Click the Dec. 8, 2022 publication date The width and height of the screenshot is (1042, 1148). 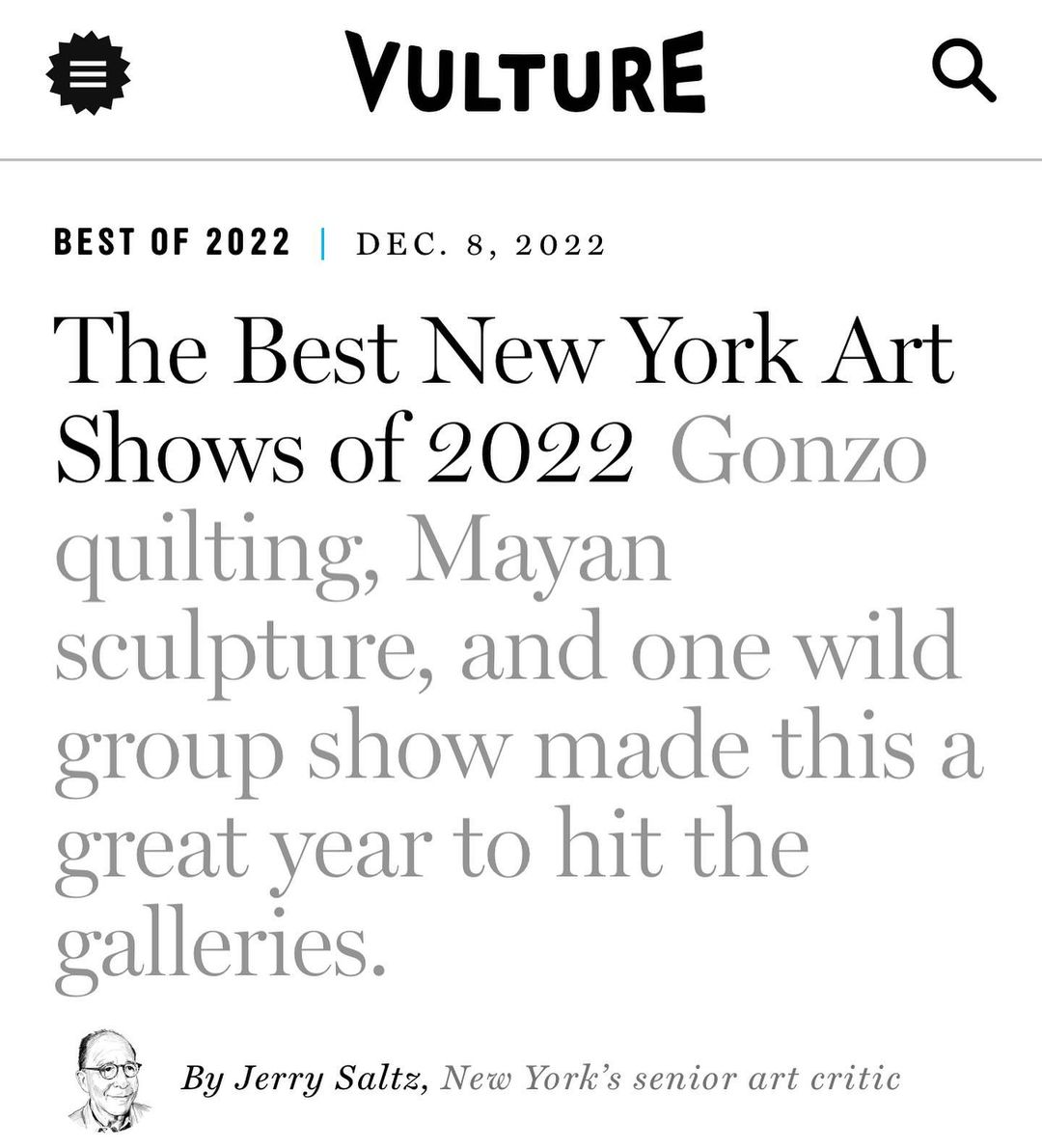(480, 244)
